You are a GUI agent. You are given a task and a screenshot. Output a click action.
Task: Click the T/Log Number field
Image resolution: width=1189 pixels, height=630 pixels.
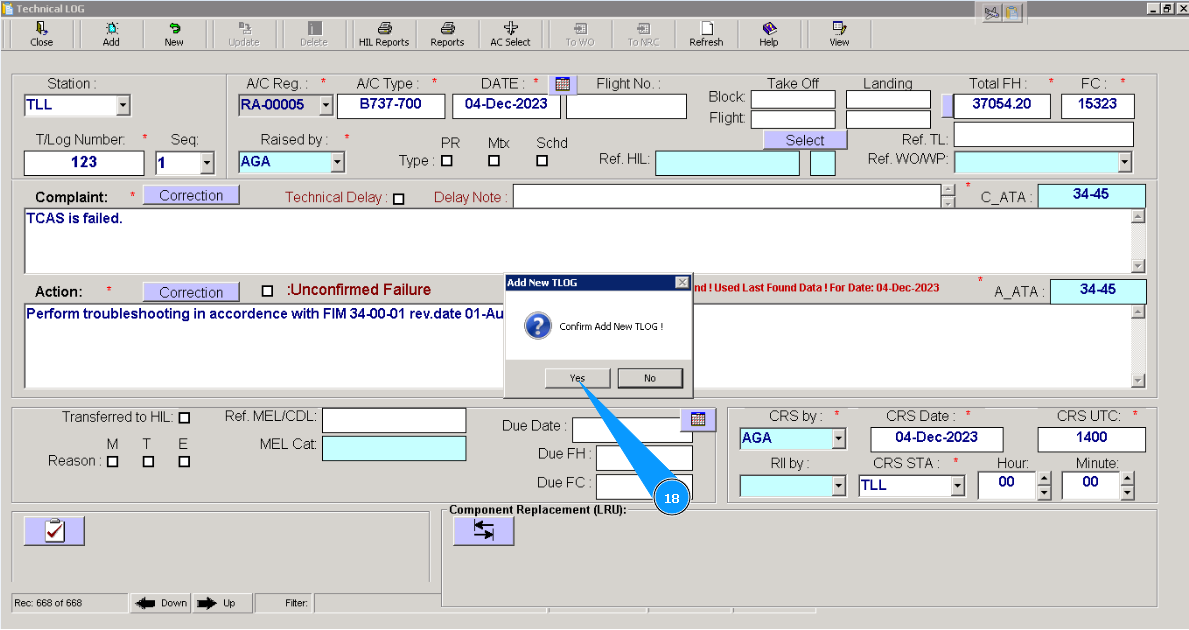tap(84, 163)
